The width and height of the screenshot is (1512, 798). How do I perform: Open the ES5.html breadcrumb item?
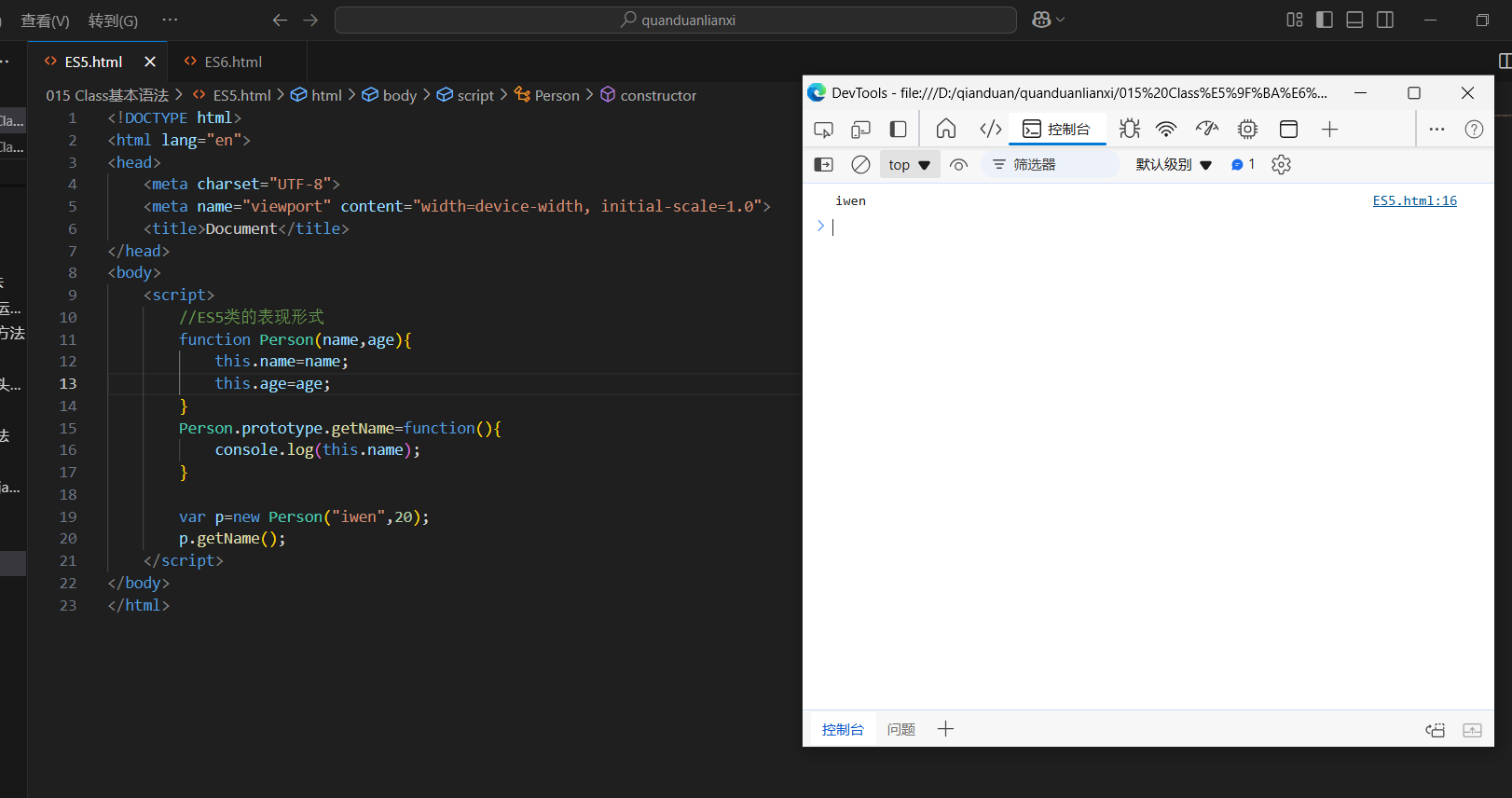point(232,95)
